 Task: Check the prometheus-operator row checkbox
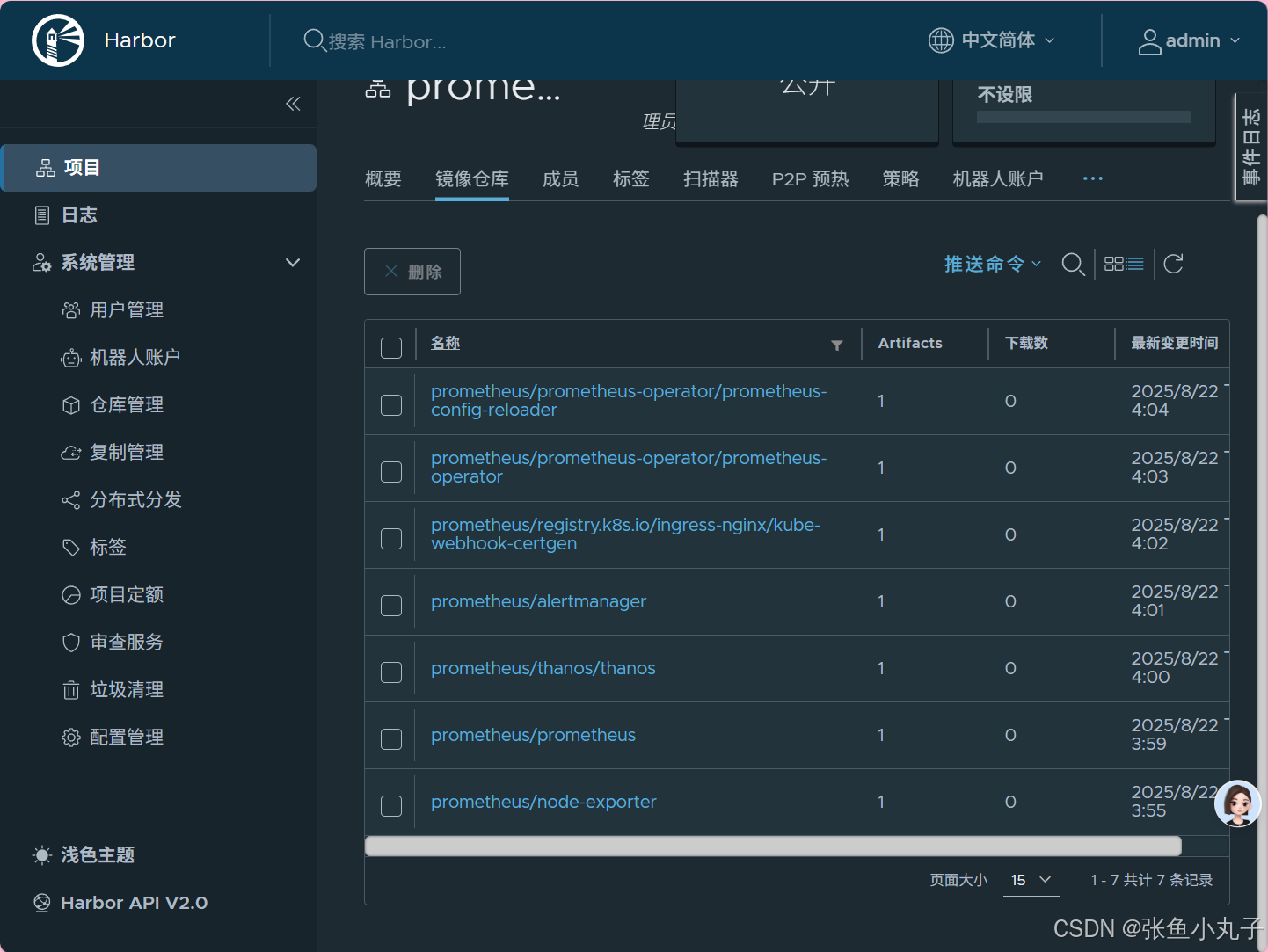[x=391, y=472]
